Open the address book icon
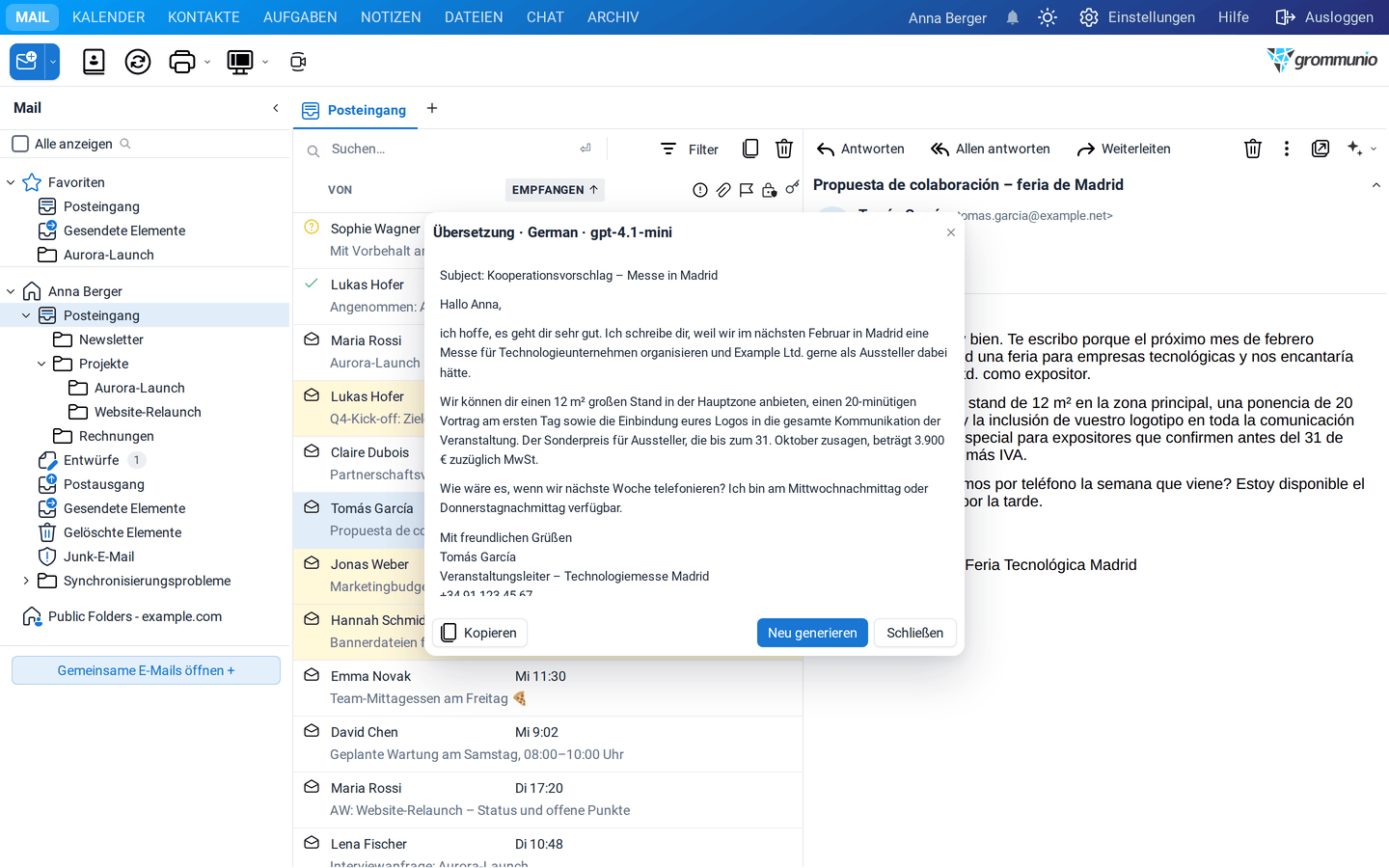1389x868 pixels. 94,62
